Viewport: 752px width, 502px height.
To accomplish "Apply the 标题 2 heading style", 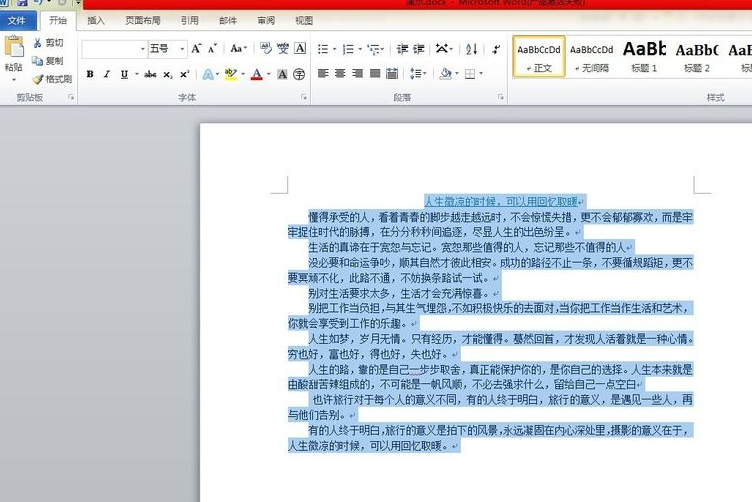I will [x=697, y=56].
